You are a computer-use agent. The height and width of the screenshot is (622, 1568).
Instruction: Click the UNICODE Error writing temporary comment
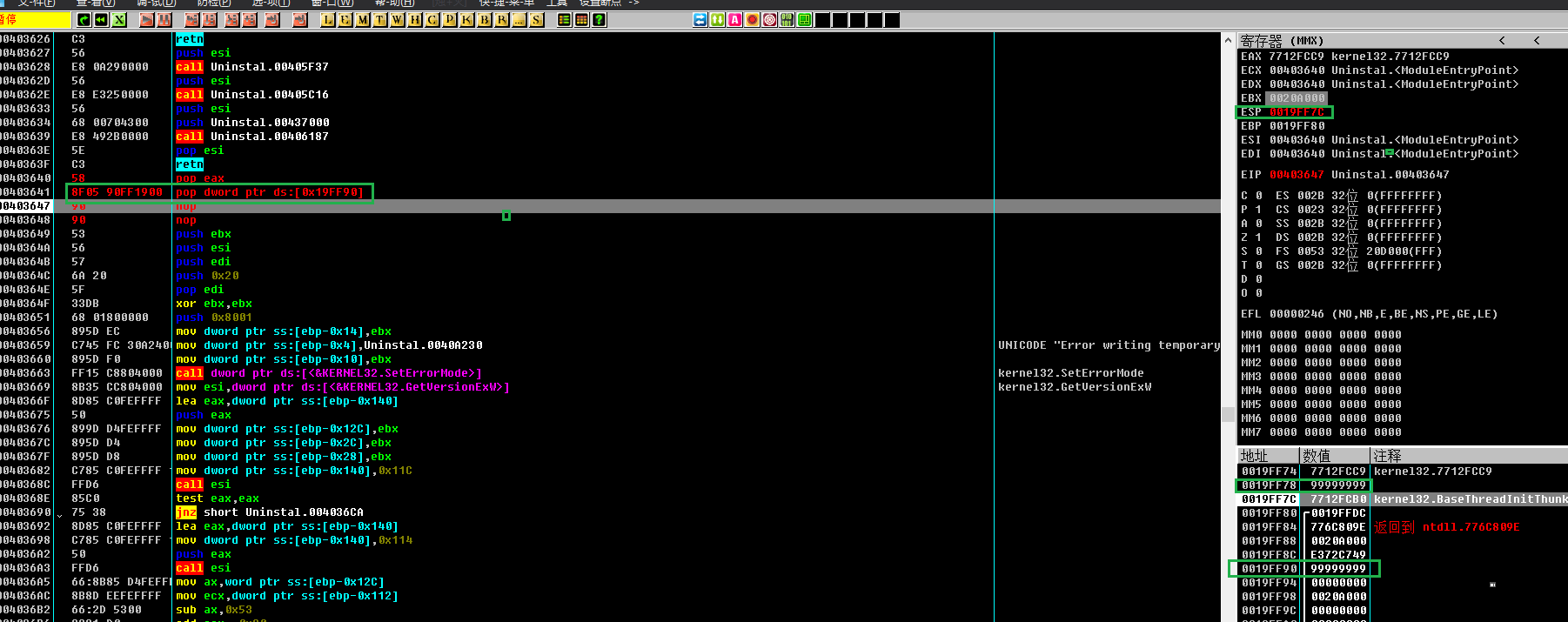tap(1109, 345)
